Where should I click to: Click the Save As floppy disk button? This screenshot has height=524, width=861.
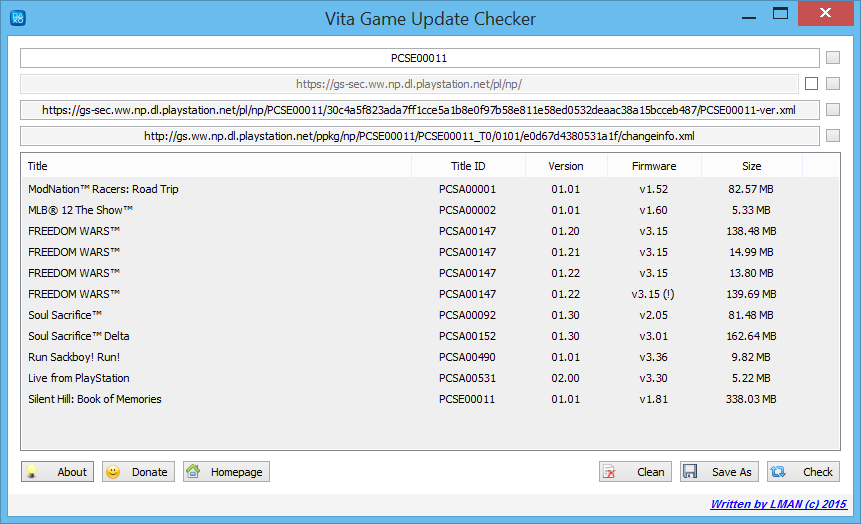(719, 472)
